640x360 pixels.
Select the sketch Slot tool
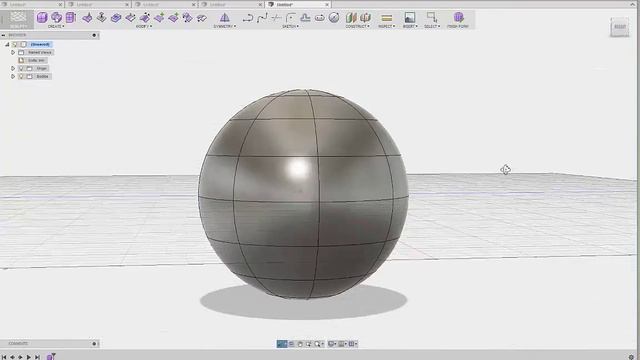tap(320, 18)
